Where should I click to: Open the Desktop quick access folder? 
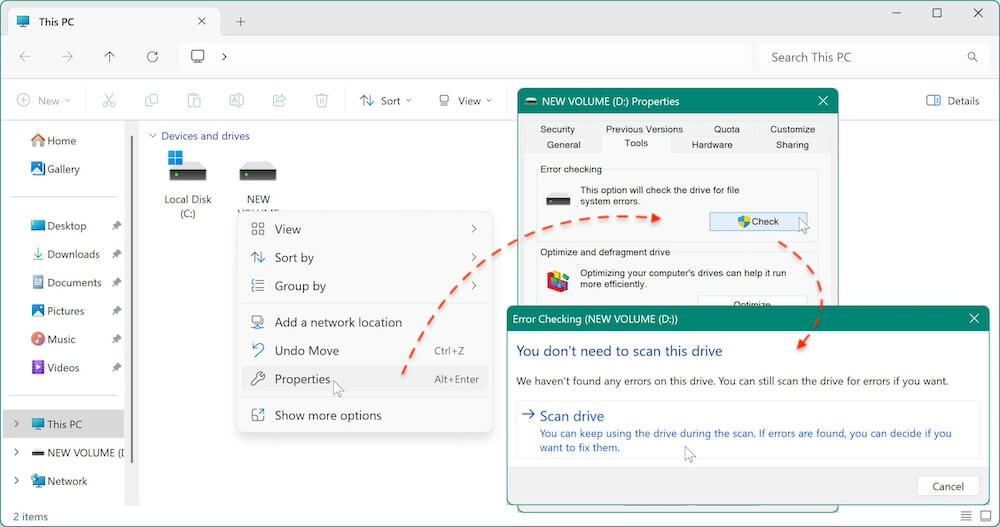(x=58, y=226)
